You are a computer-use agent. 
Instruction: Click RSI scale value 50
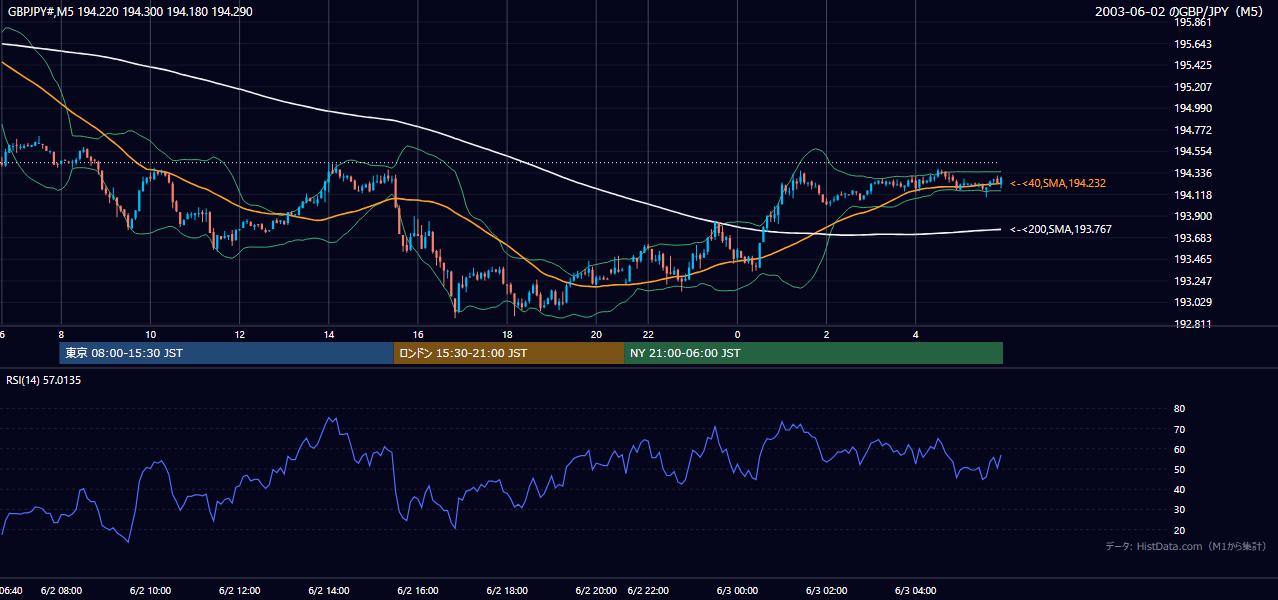tap(1179, 469)
